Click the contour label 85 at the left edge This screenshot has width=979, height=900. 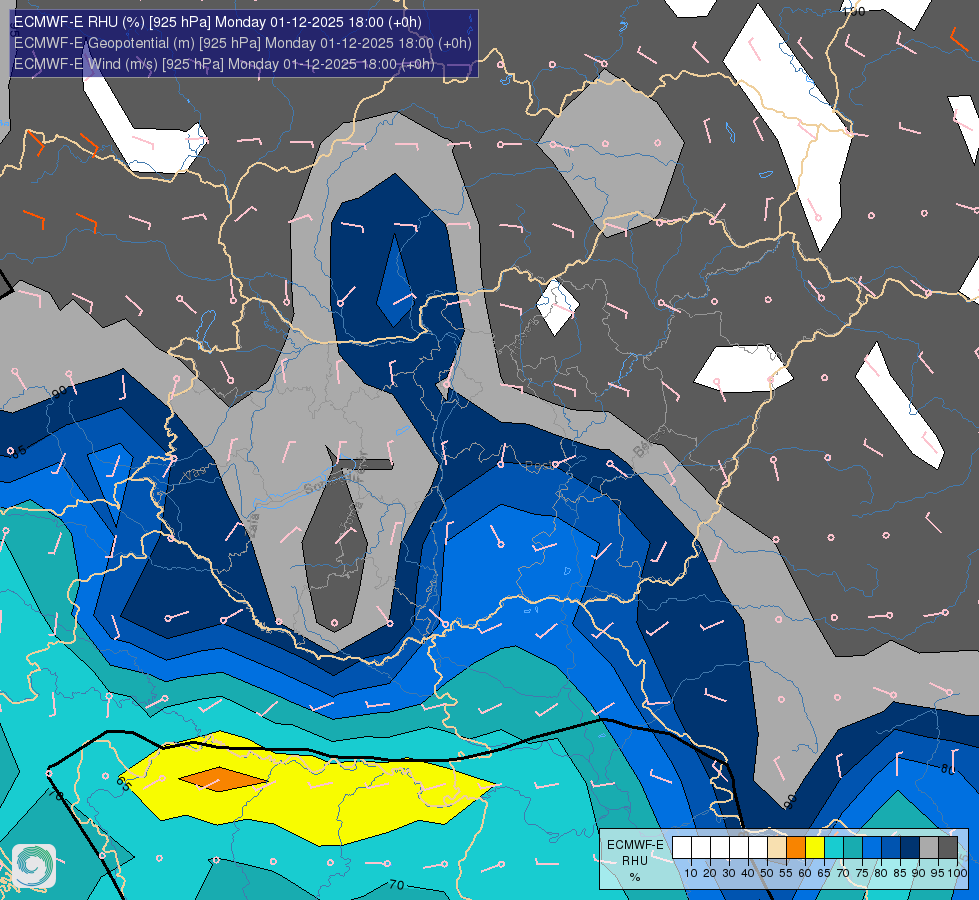[17, 451]
